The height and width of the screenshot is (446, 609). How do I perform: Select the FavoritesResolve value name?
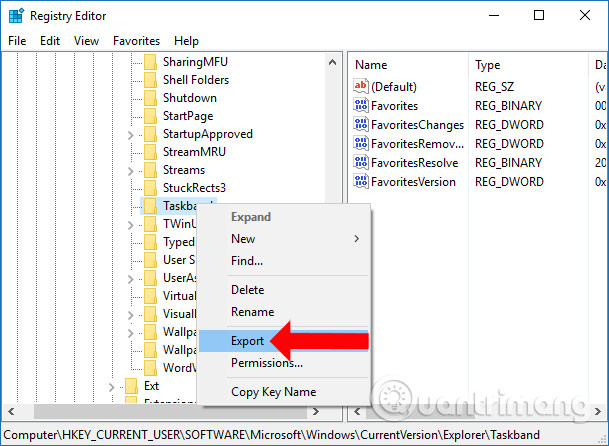(415, 163)
